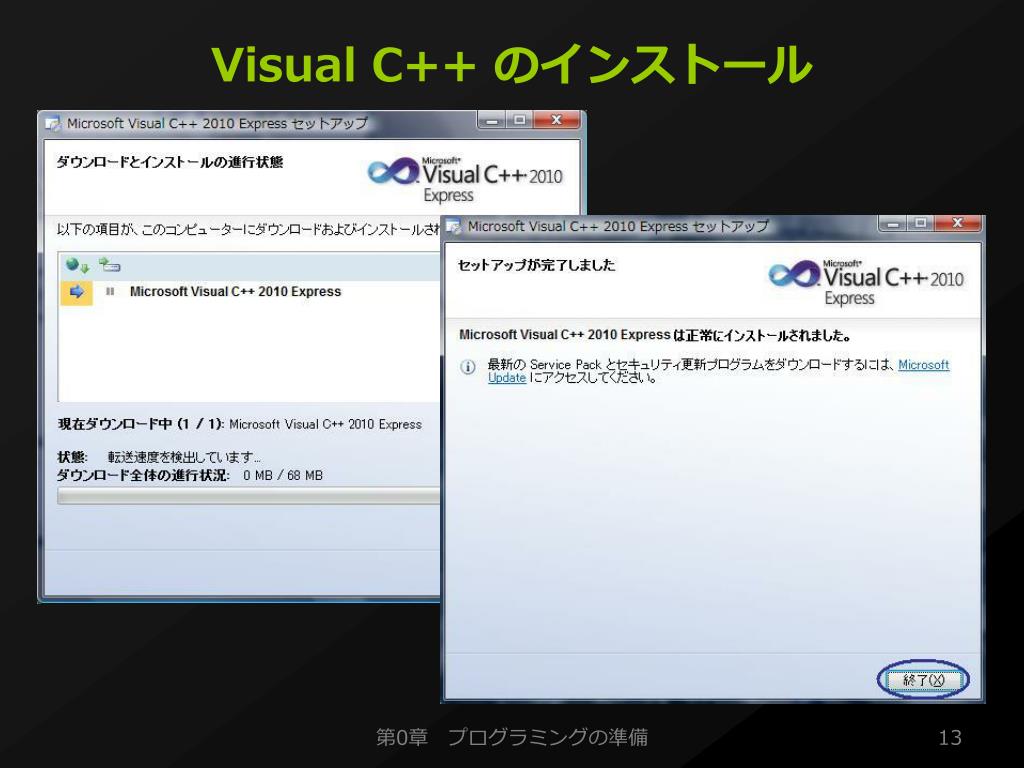Click the 'セットアップが完了しました' heading
Image resolution: width=1024 pixels, height=768 pixels.
pos(536,265)
